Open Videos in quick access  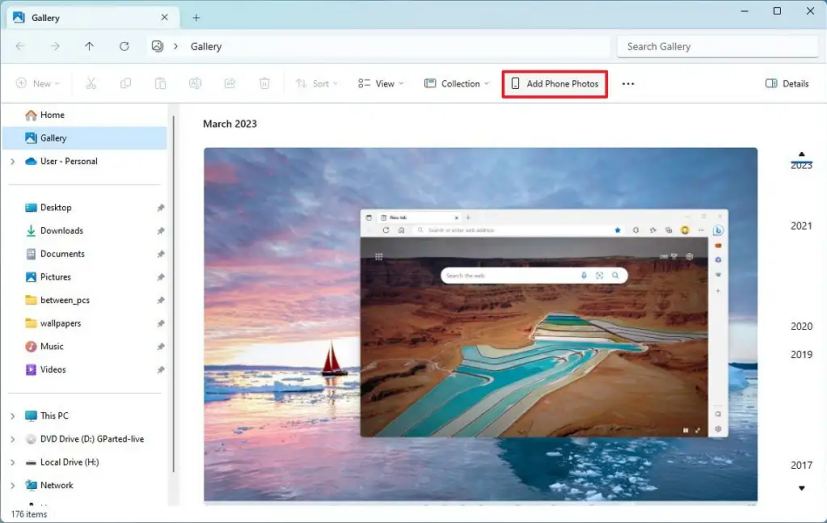(x=53, y=370)
